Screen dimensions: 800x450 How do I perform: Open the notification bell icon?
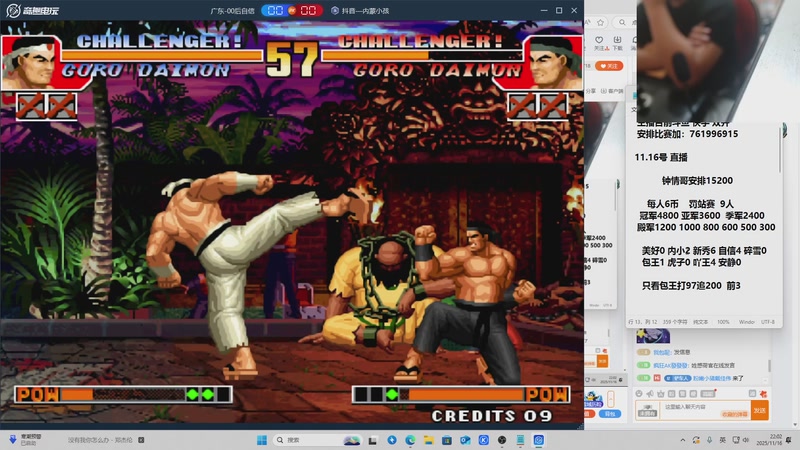point(789,440)
